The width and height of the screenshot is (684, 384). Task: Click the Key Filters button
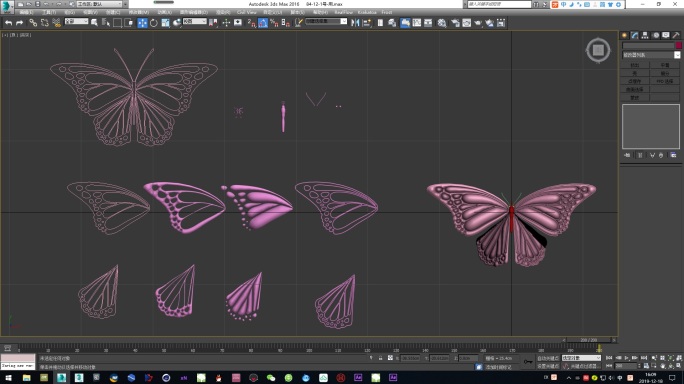tap(585, 366)
